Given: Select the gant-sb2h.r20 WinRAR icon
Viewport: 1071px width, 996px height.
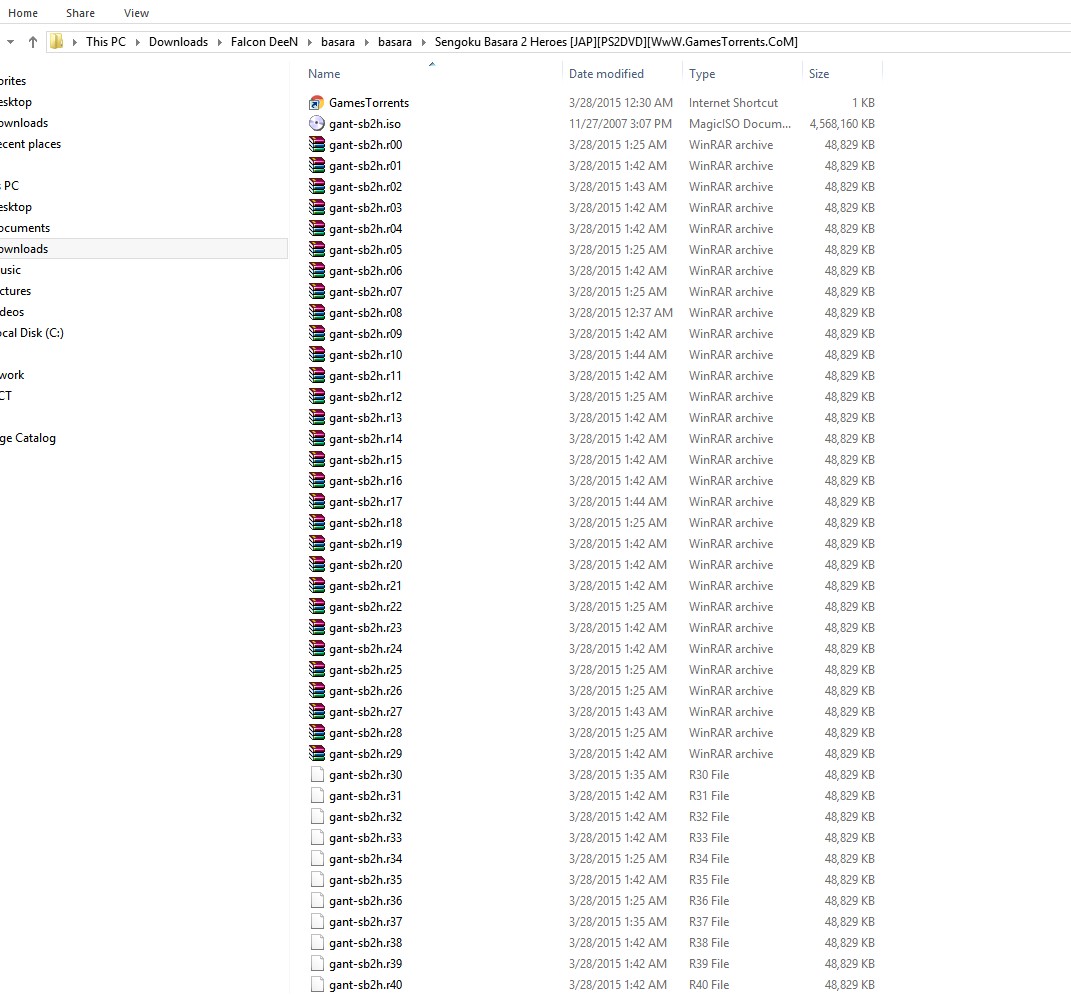Looking at the screenshot, I should pos(316,565).
